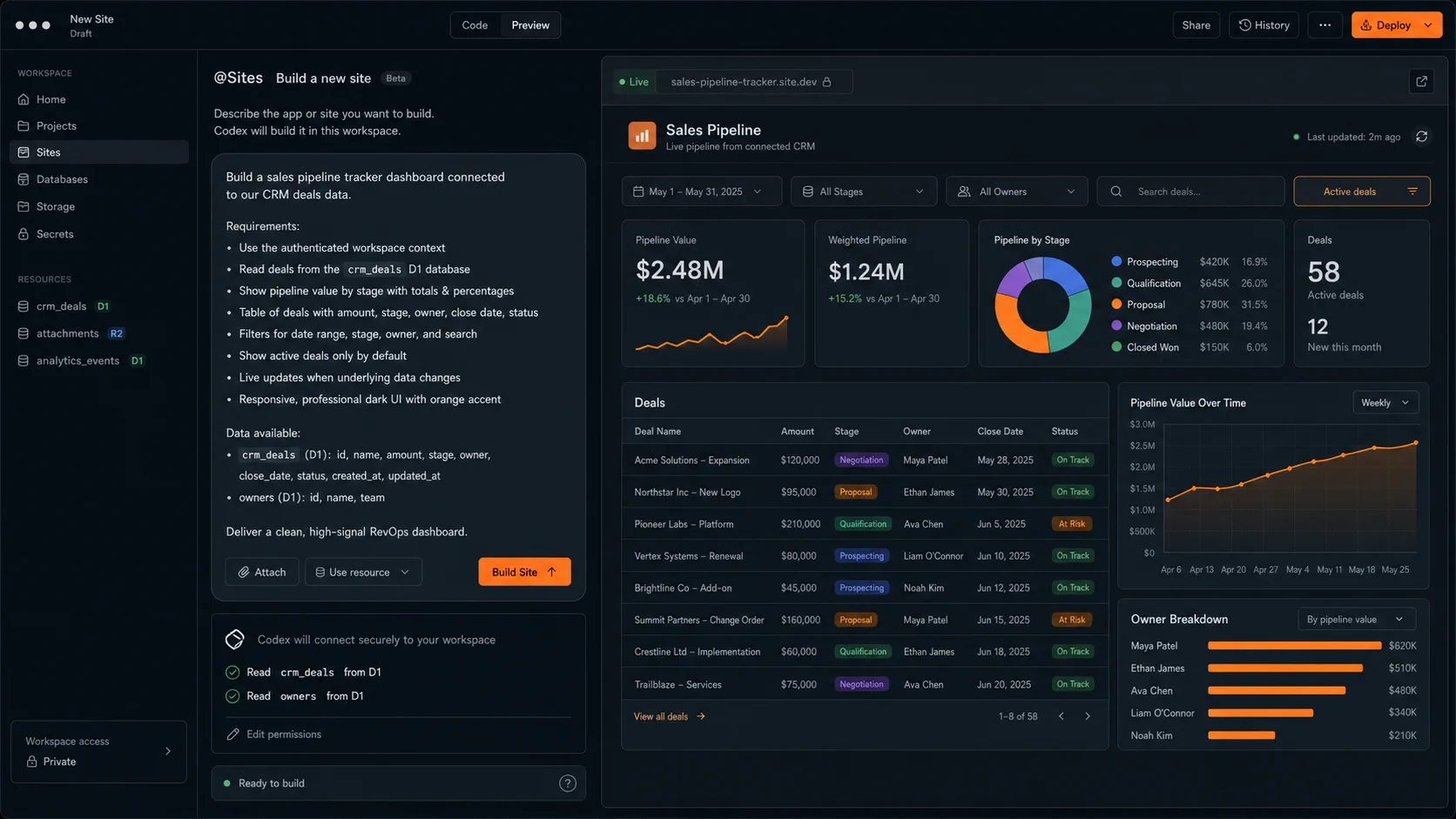This screenshot has width=1456, height=819.
Task: Click the Proposal orange legend swatch
Action: pos(1116,305)
